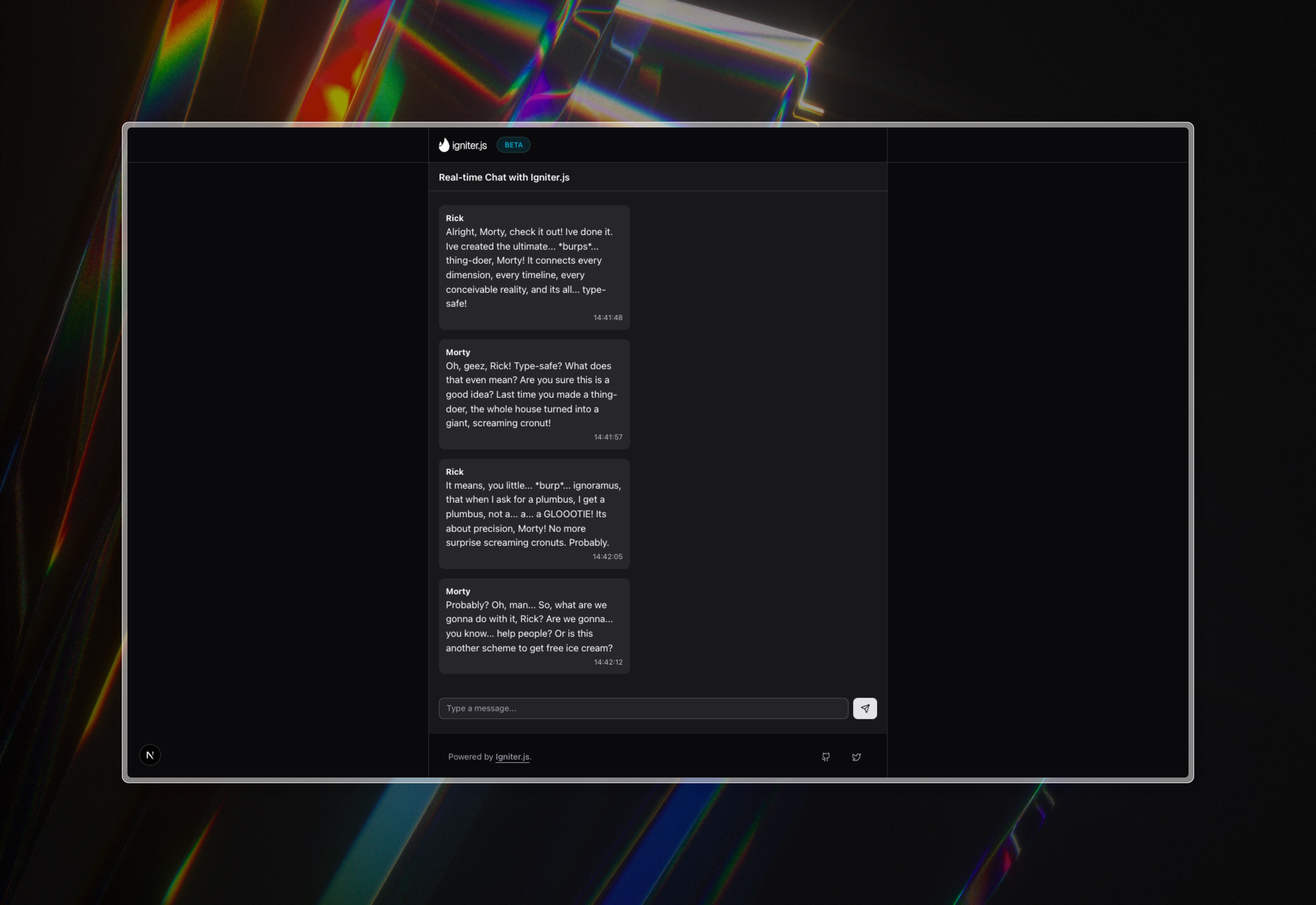This screenshot has width=1316, height=905.
Task: Click the Real-time Chat with Igniter.js heading
Action: pos(504,177)
